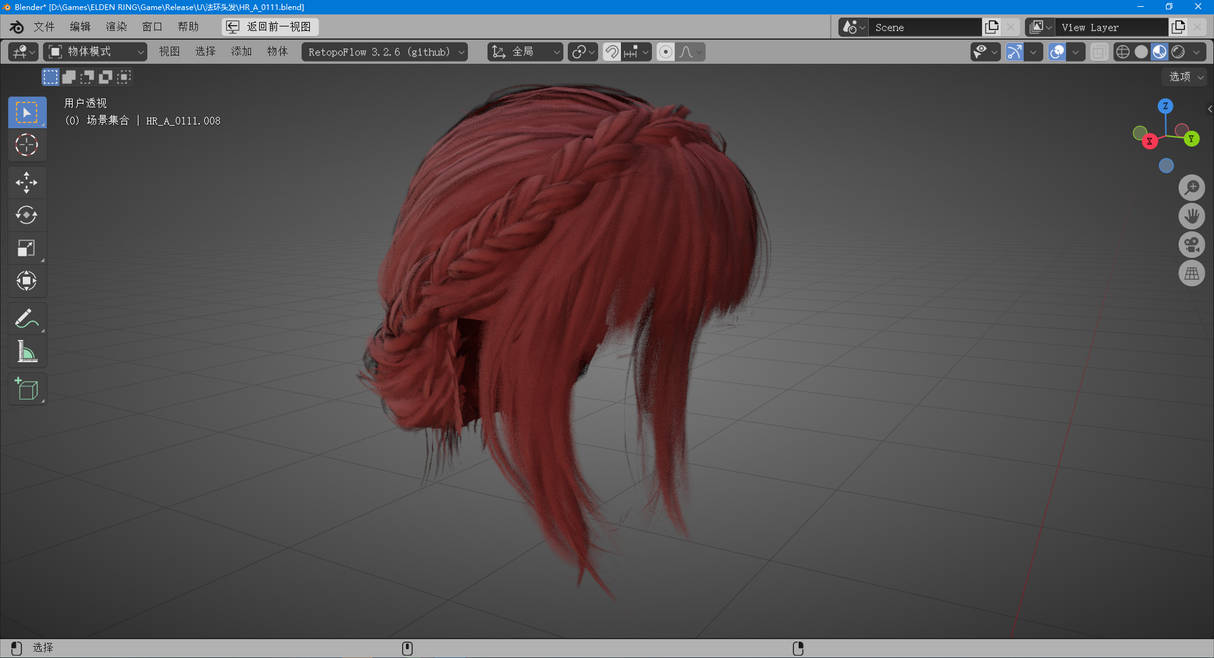Select the Transform tool
Screen dimensions: 1214x658
click(x=27, y=281)
